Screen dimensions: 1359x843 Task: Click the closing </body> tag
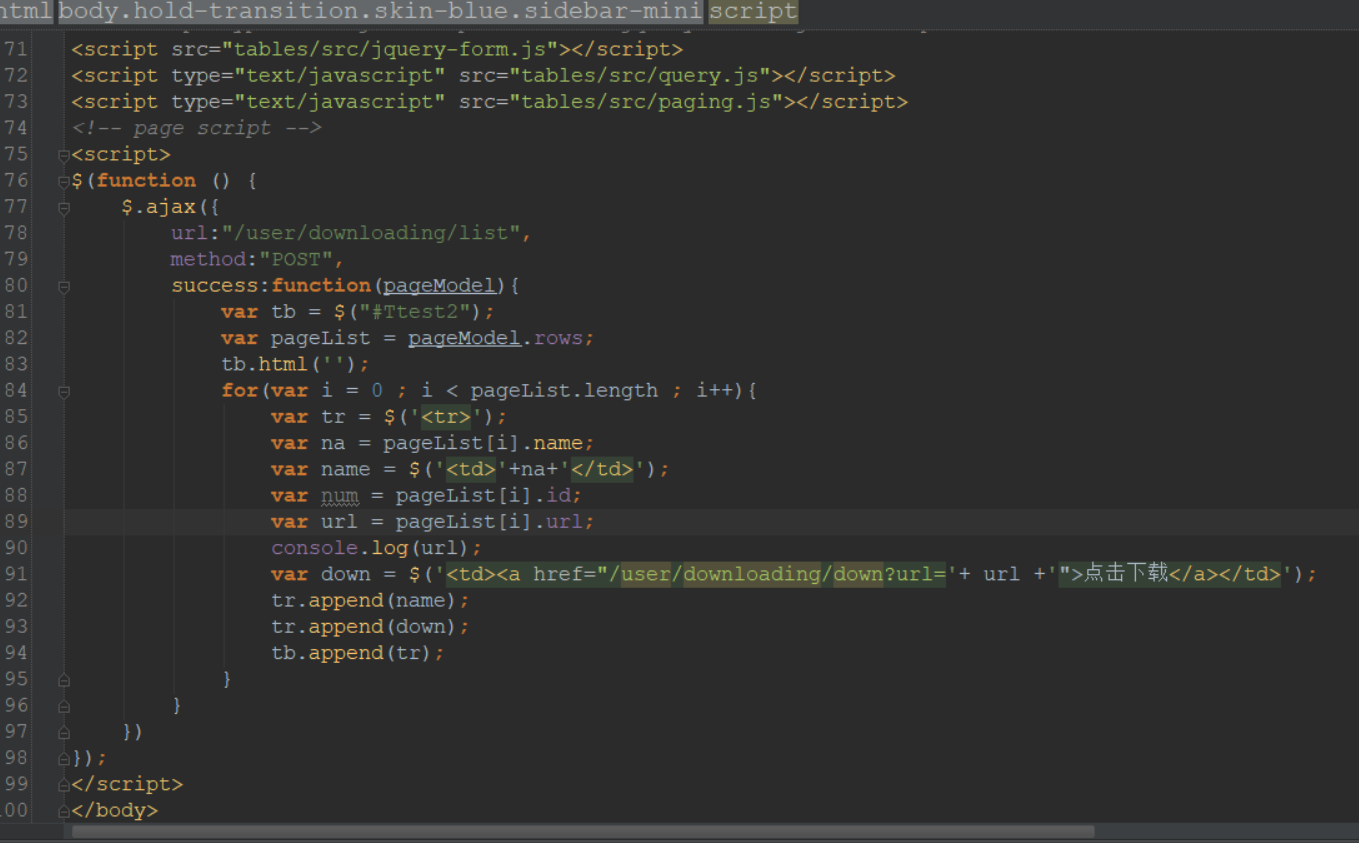(115, 810)
